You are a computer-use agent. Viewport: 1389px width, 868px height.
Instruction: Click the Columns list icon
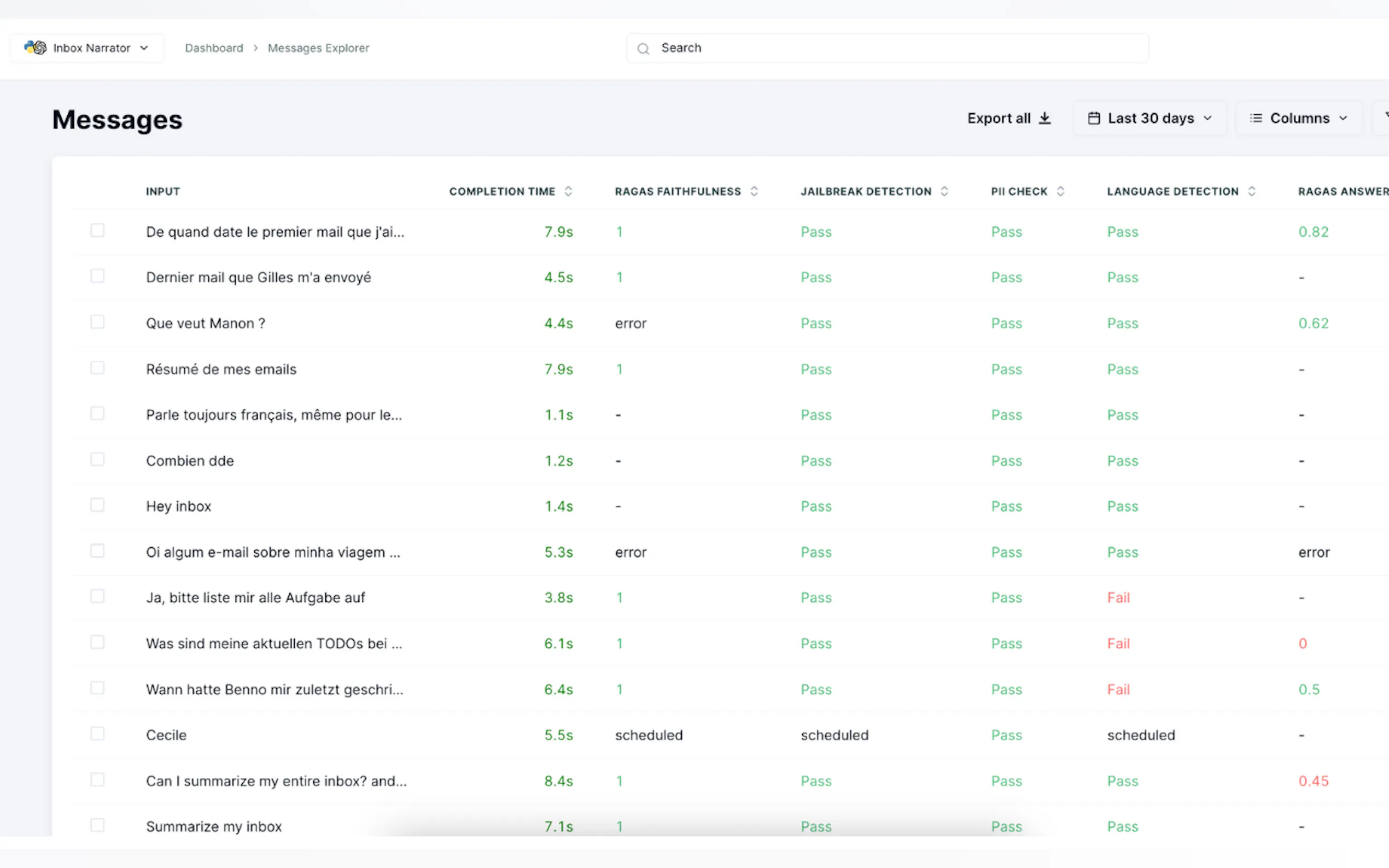1256,118
